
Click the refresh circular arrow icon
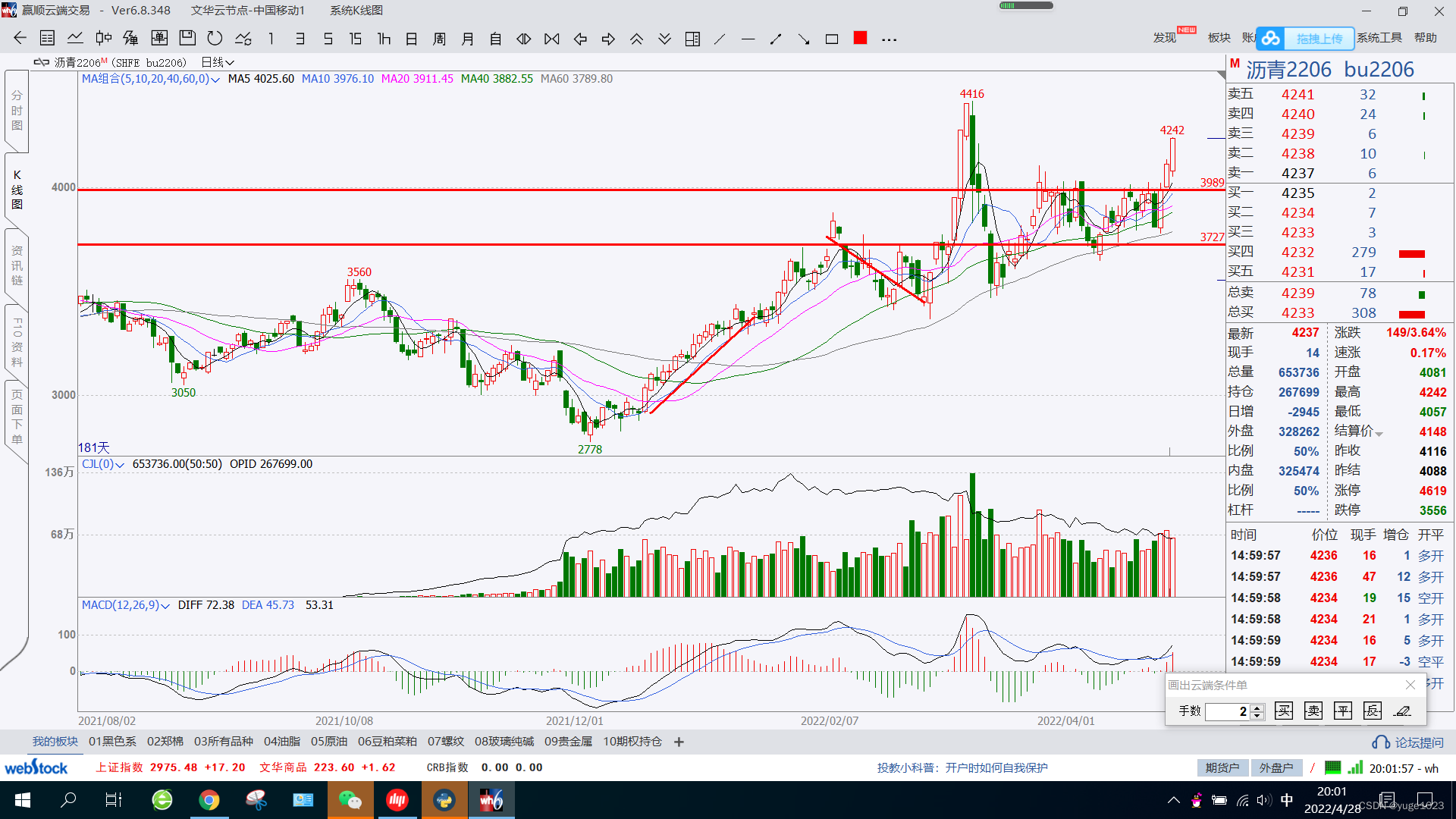click(x=215, y=39)
